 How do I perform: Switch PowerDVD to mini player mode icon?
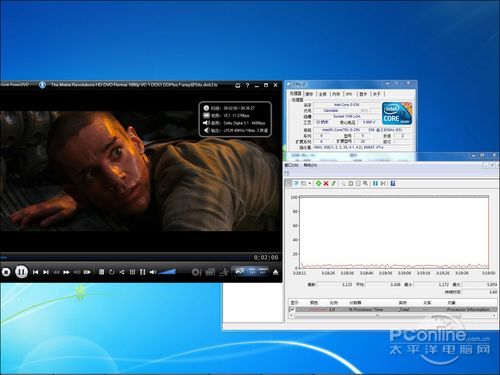[x=238, y=85]
